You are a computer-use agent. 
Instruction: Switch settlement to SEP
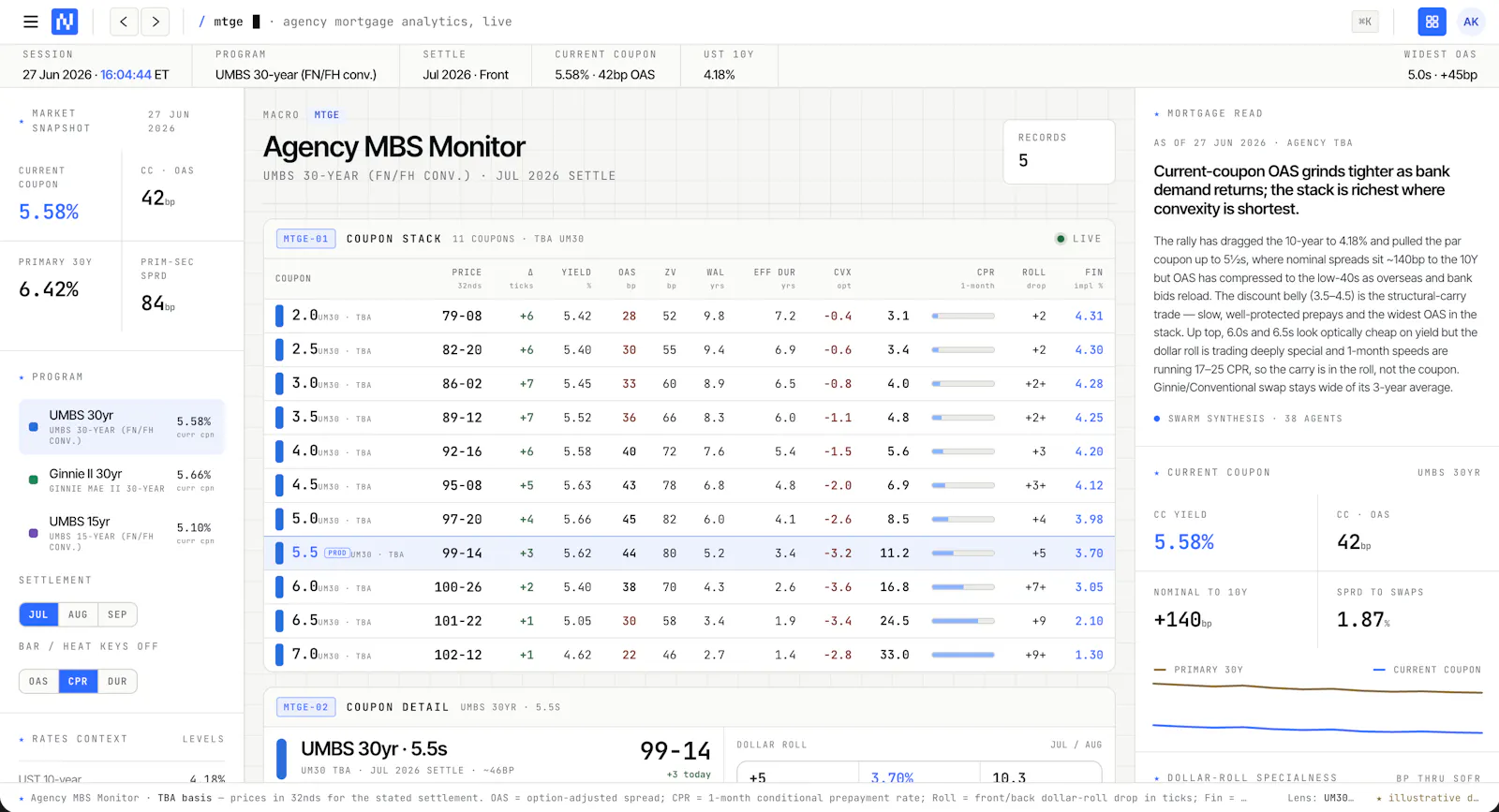tap(117, 614)
